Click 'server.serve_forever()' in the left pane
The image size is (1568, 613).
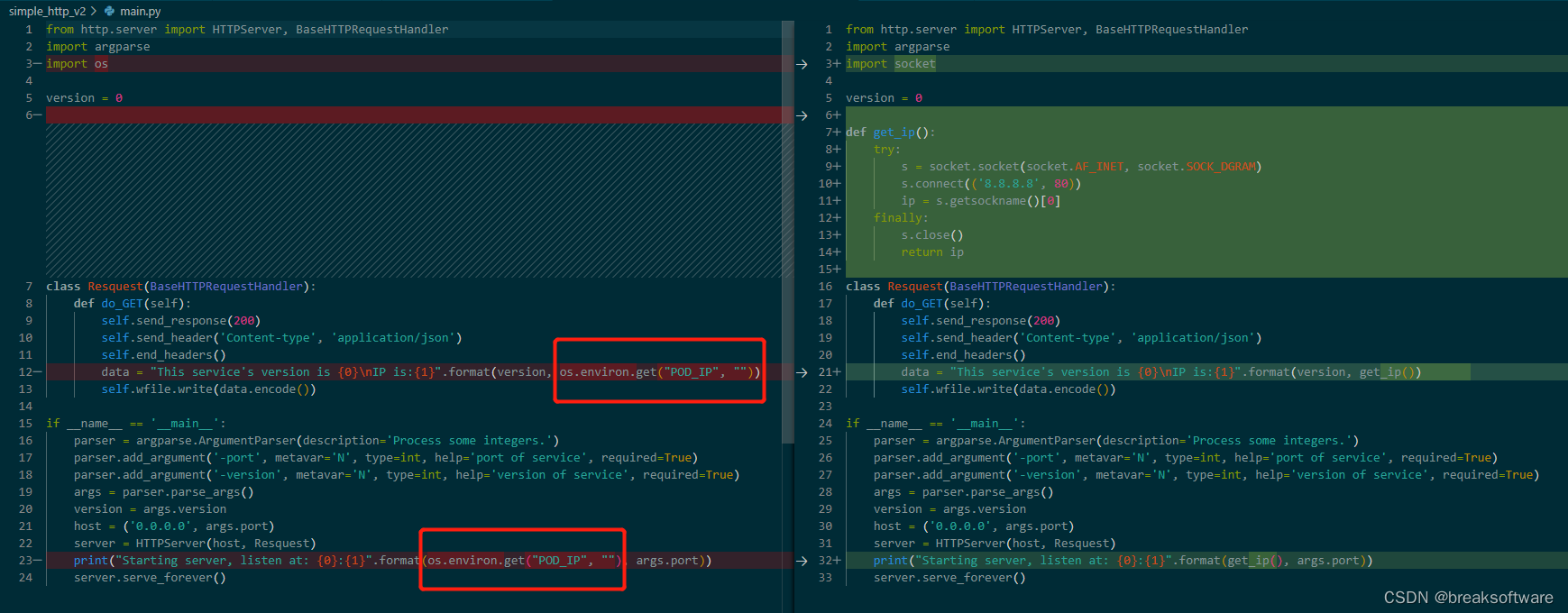(150, 578)
